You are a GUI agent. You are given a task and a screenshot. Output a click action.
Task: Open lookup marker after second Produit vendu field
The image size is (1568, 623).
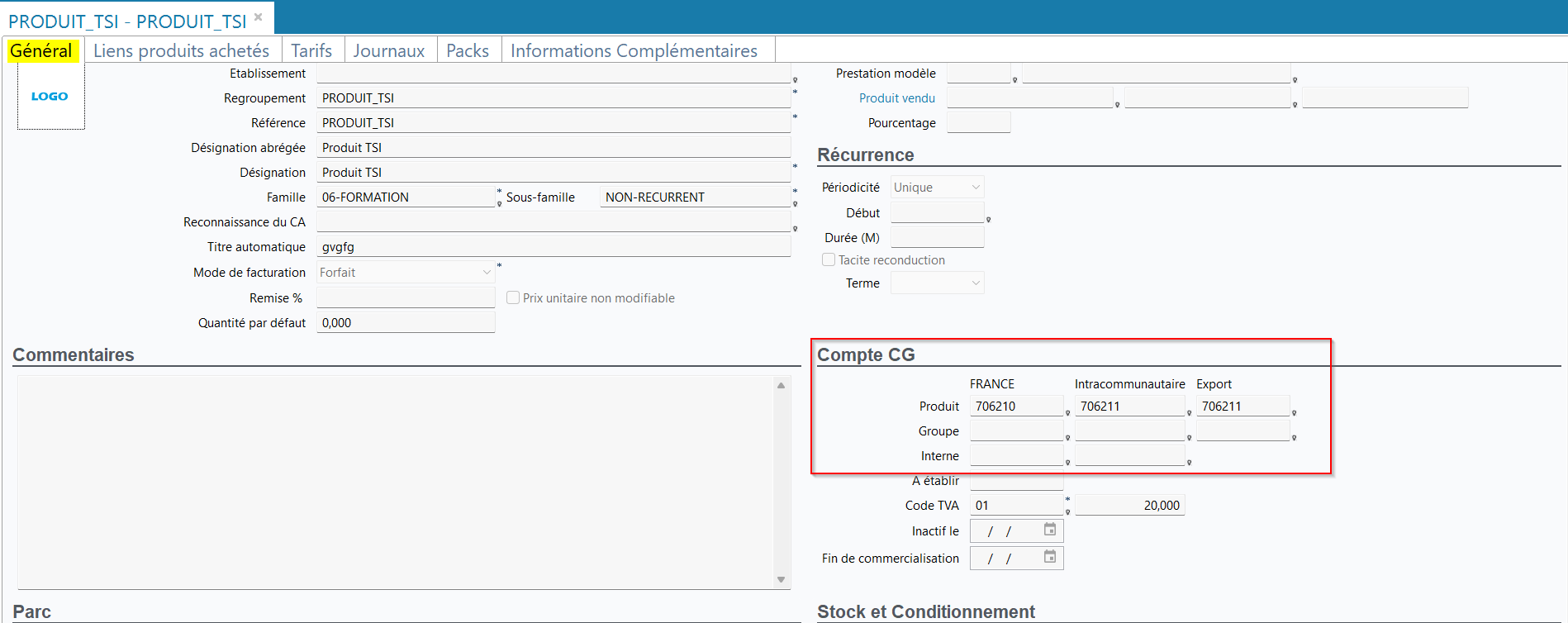click(x=1295, y=105)
